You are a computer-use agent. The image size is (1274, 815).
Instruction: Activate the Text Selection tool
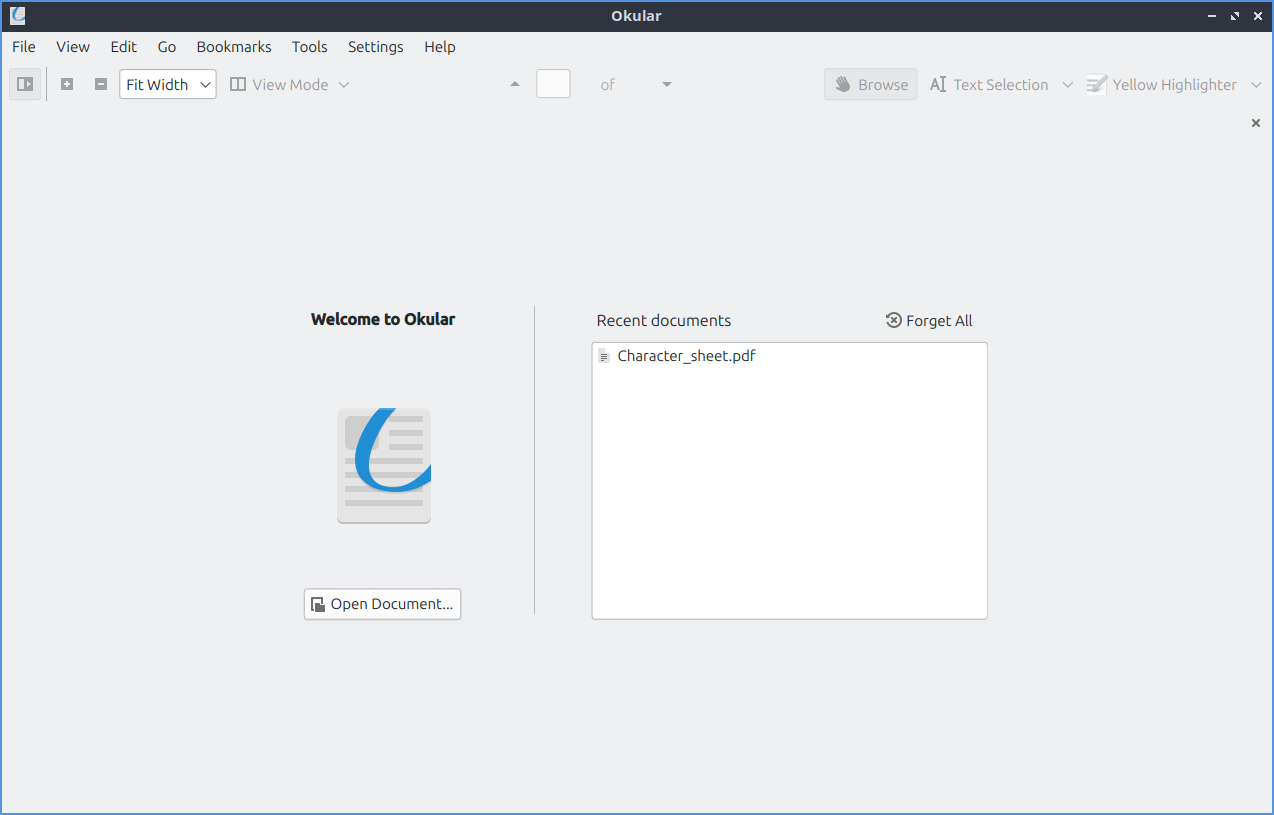tap(989, 85)
